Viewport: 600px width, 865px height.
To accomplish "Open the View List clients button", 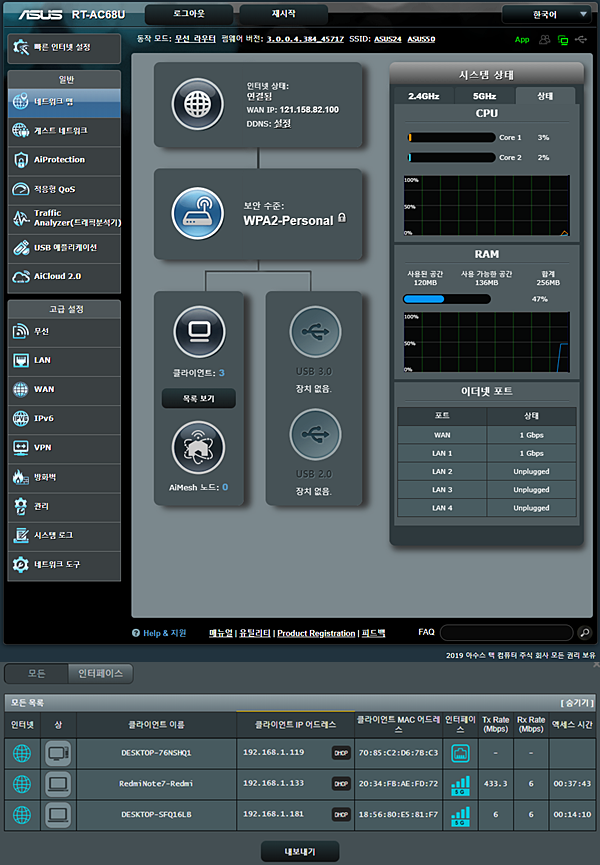I will pyautogui.click(x=199, y=398).
